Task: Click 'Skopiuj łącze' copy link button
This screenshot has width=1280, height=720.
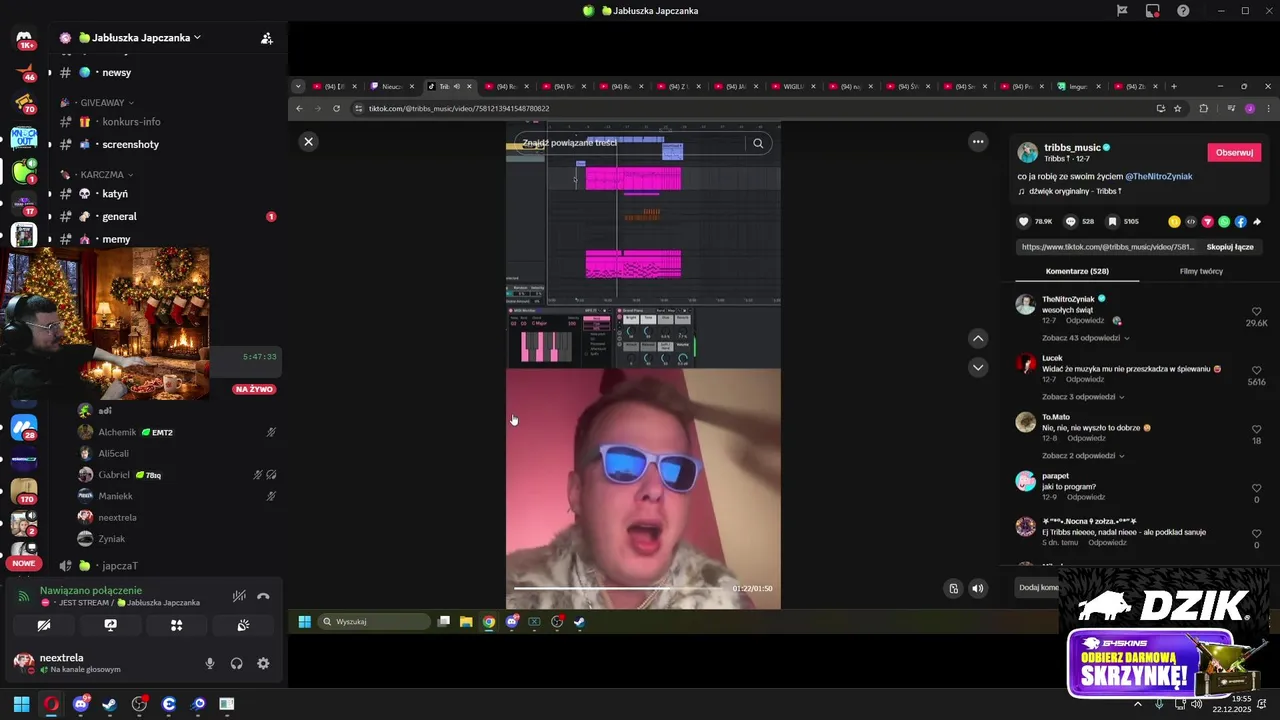Action: coord(1230,247)
